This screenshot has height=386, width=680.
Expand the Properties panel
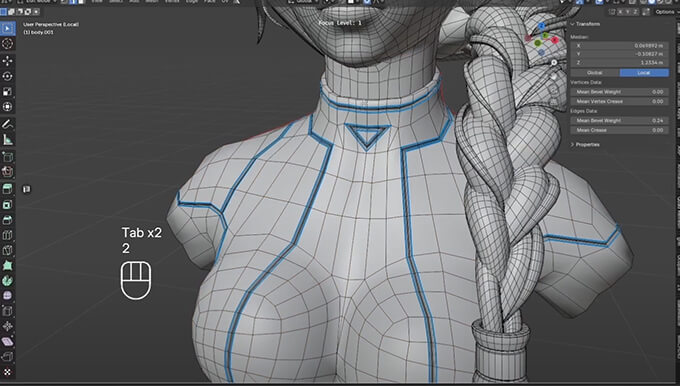point(585,144)
